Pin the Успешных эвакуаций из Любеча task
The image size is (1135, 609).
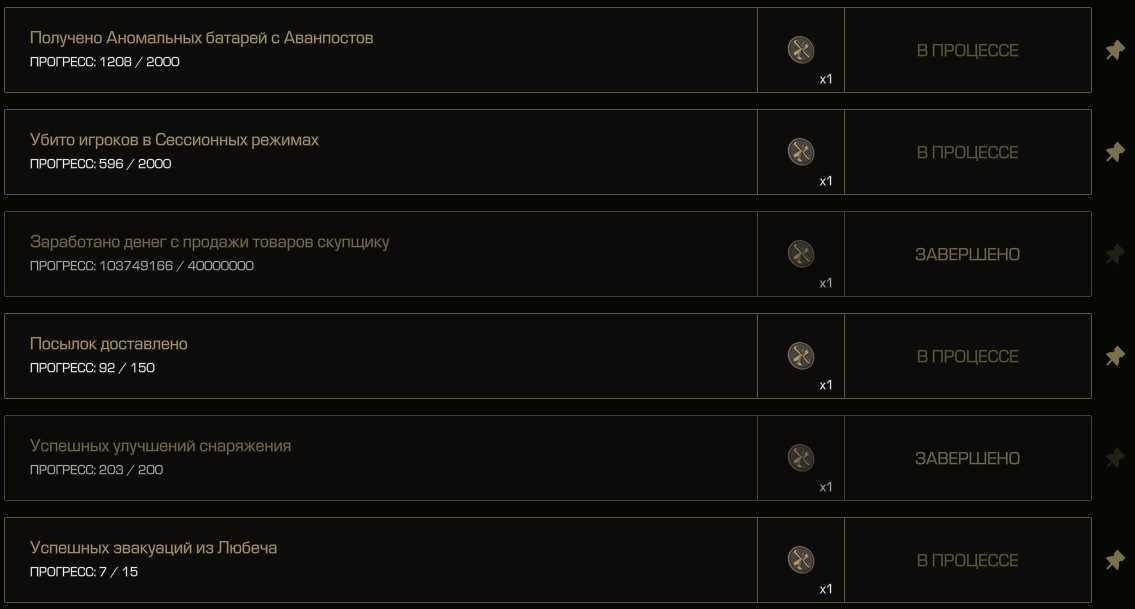tap(1115, 560)
